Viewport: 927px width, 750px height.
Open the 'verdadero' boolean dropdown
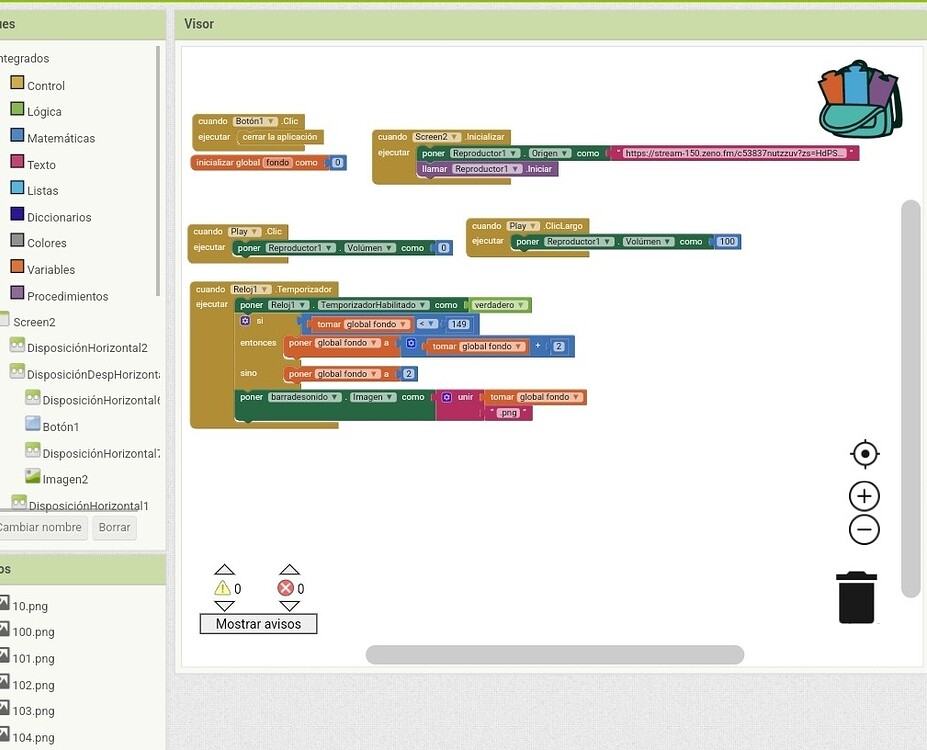click(x=500, y=305)
